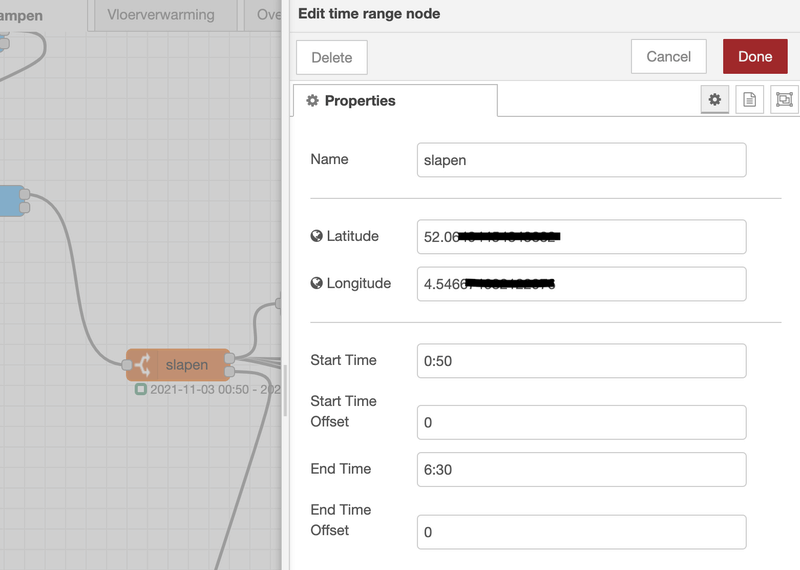
Task: Click the globe icon beside Longitude
Action: tap(316, 283)
